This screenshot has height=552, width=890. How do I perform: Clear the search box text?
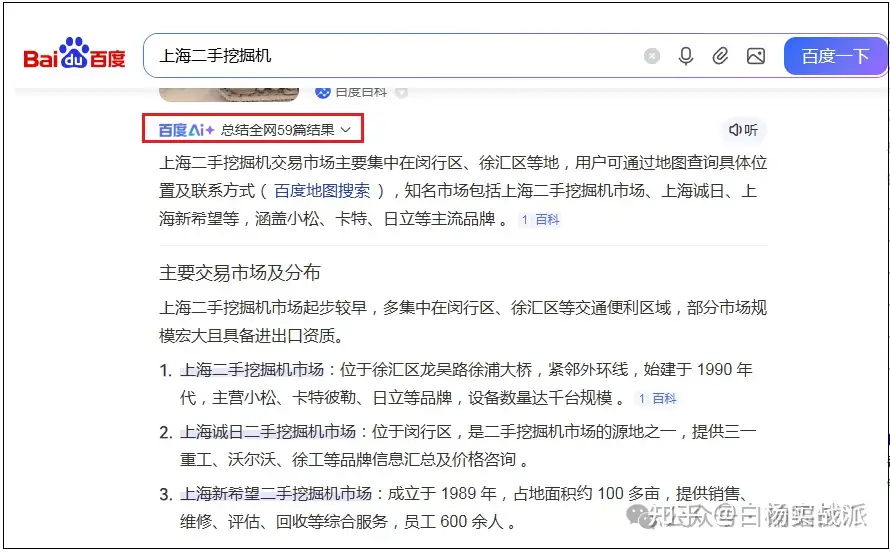coord(652,56)
